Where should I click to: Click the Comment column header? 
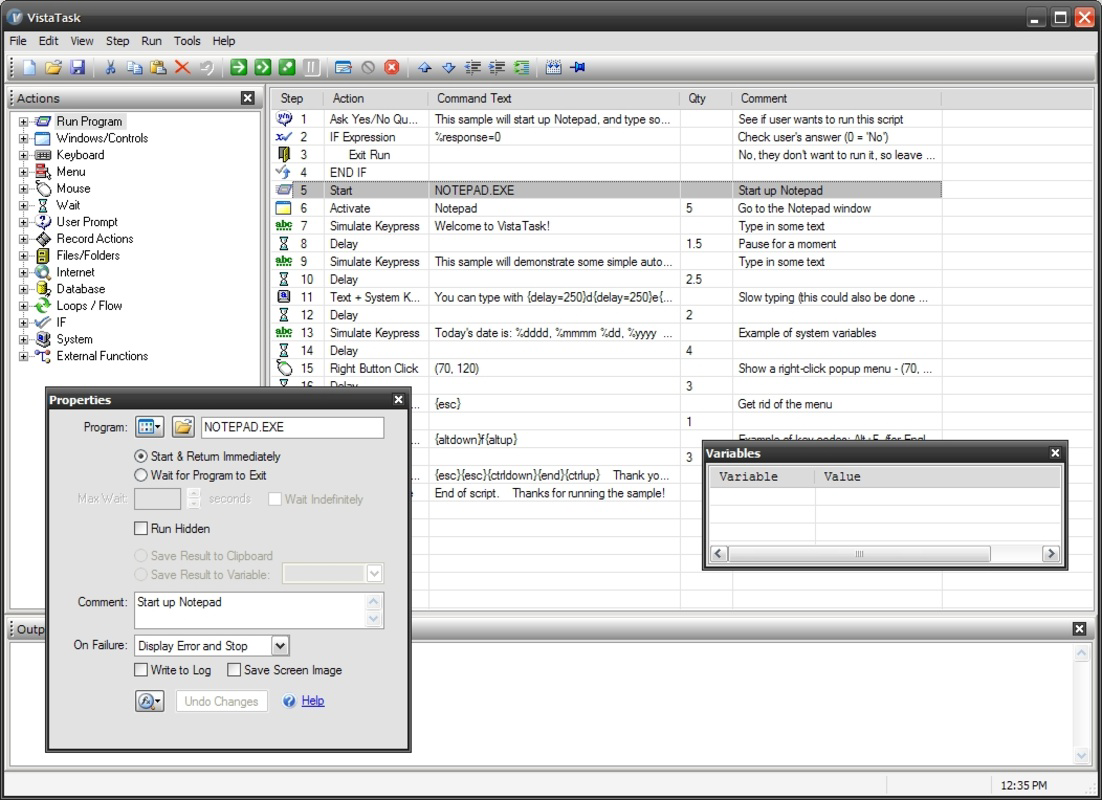pos(836,98)
